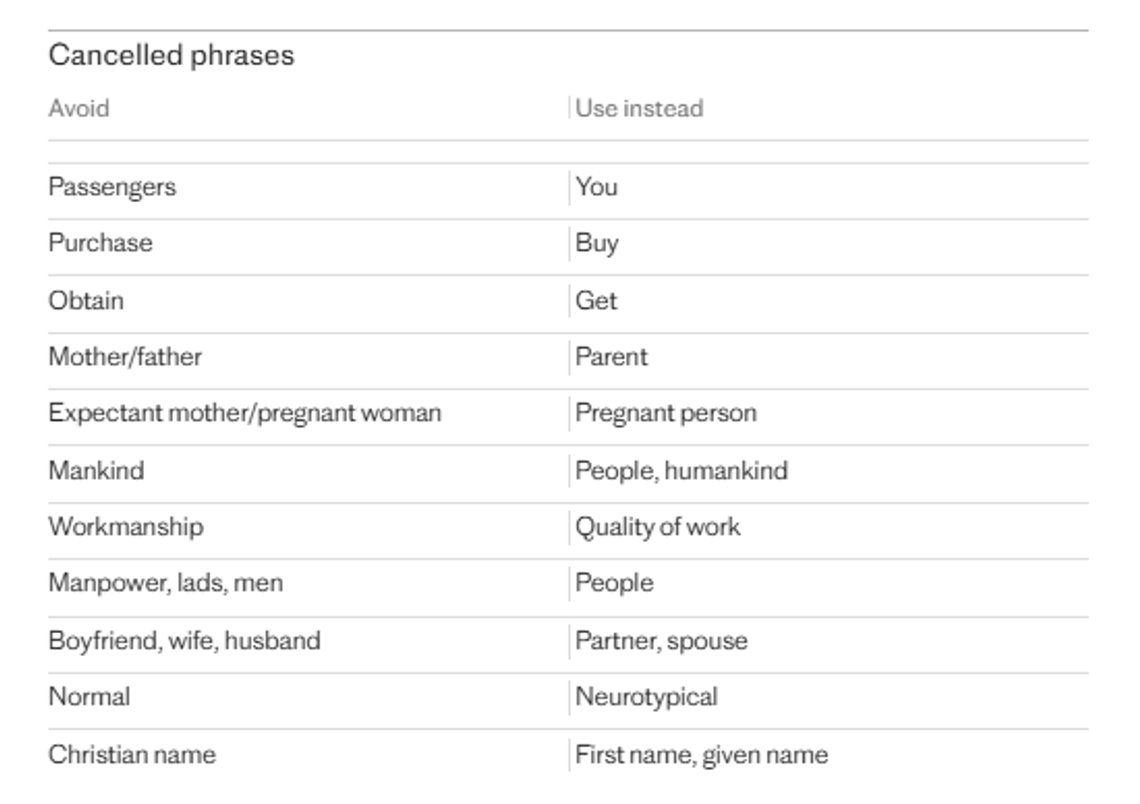This screenshot has width=1140, height=804.
Task: Click 'Expectant mother/pregnant woman' phrase
Action: point(244,413)
